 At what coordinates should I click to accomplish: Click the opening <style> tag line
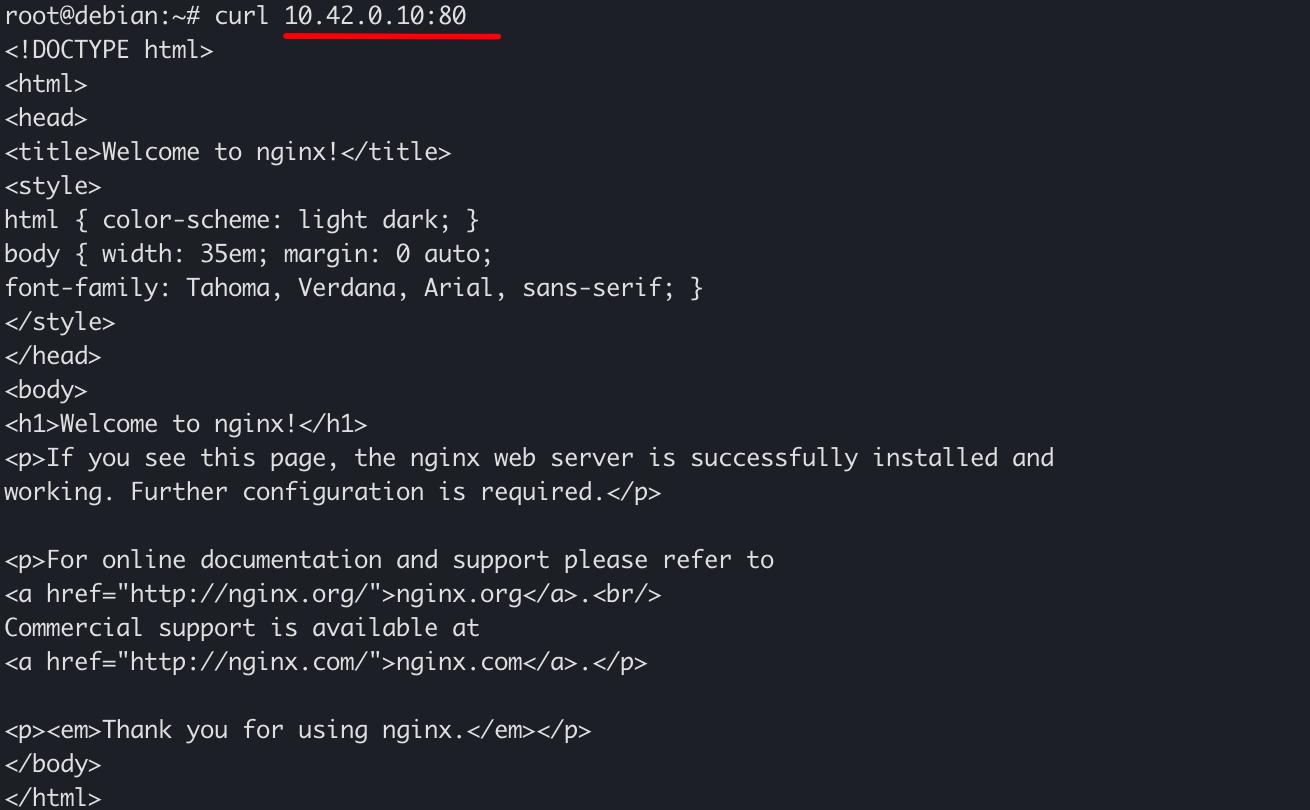click(x=53, y=186)
